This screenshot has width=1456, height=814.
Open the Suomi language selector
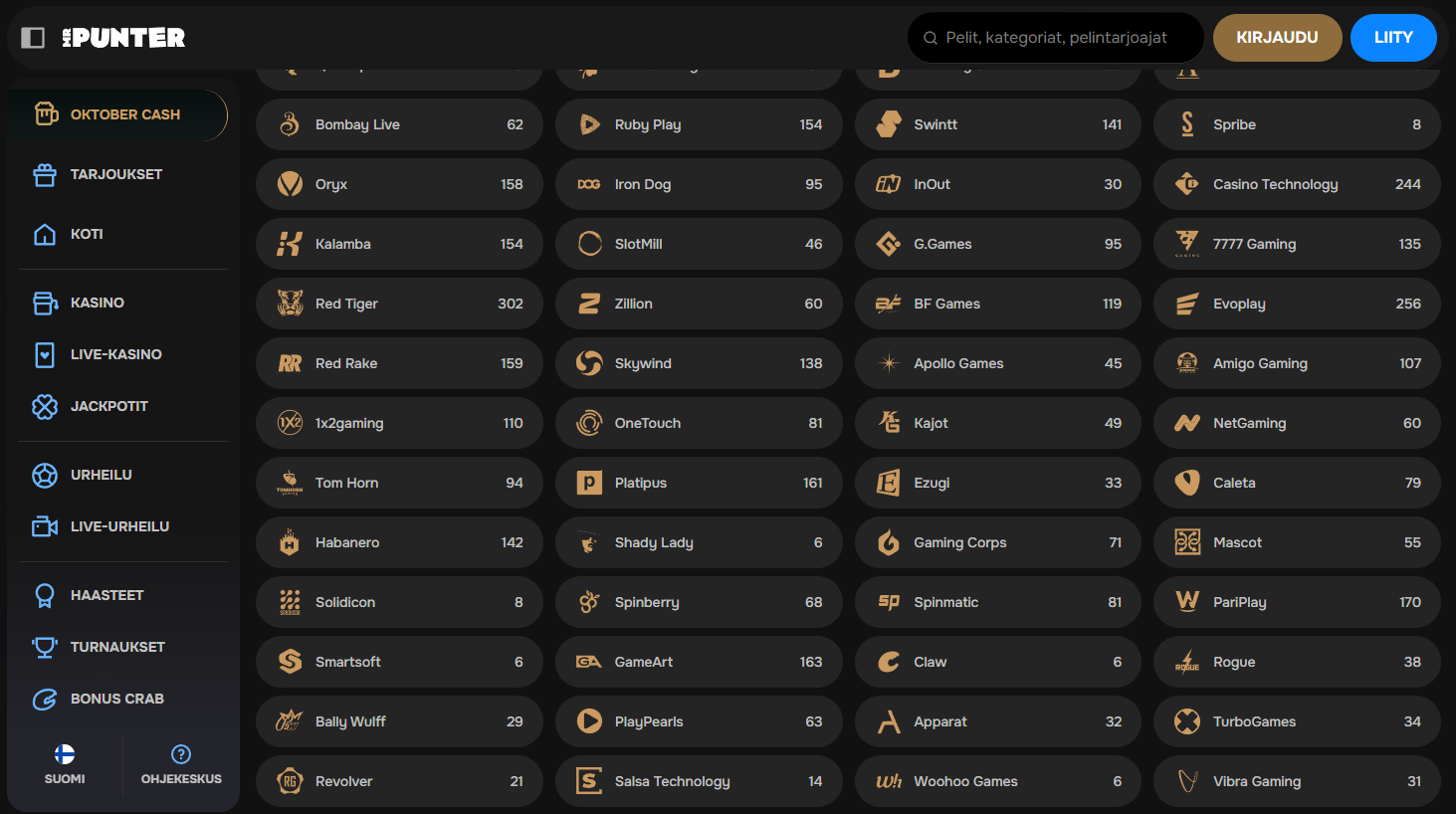tap(65, 764)
